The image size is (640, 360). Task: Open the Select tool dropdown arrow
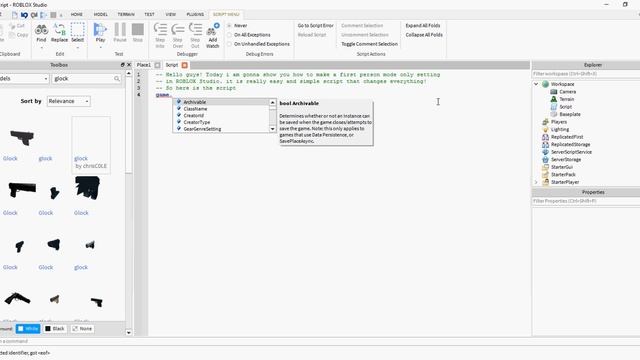(78, 48)
